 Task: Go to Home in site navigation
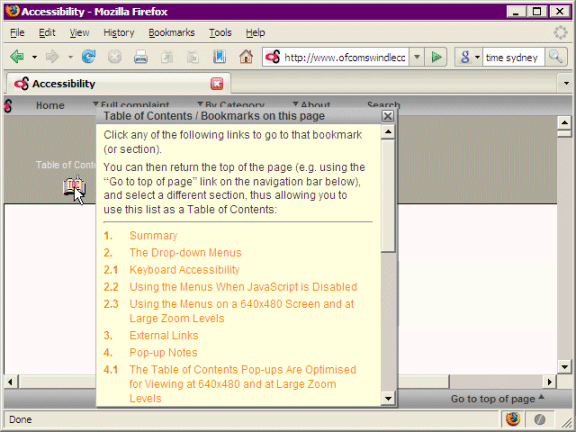pos(50,105)
